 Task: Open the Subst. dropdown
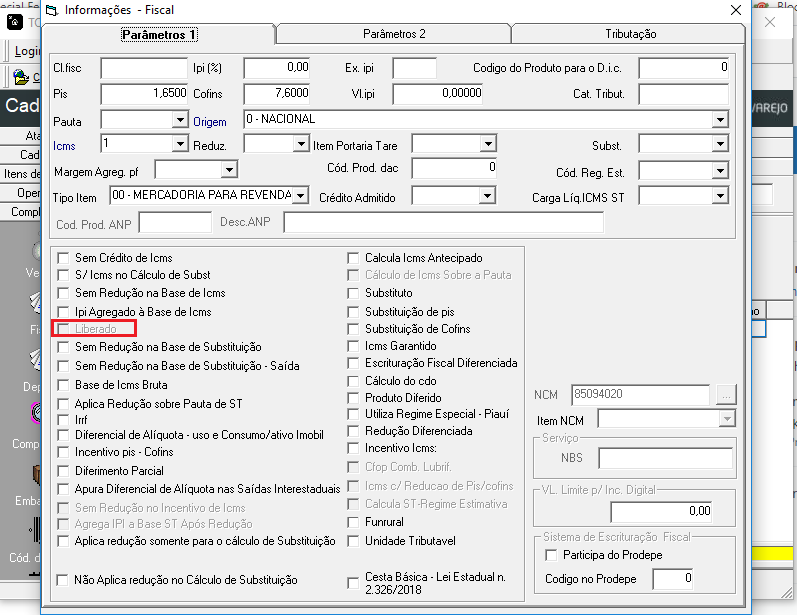click(720, 144)
